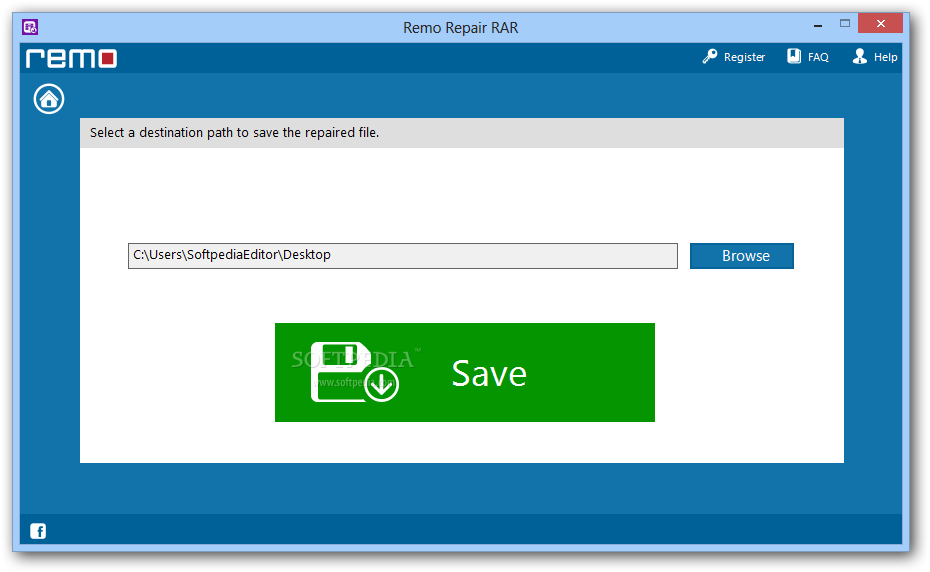This screenshot has height=572, width=930.
Task: Click the floppy disk save icon
Action: pos(355,372)
